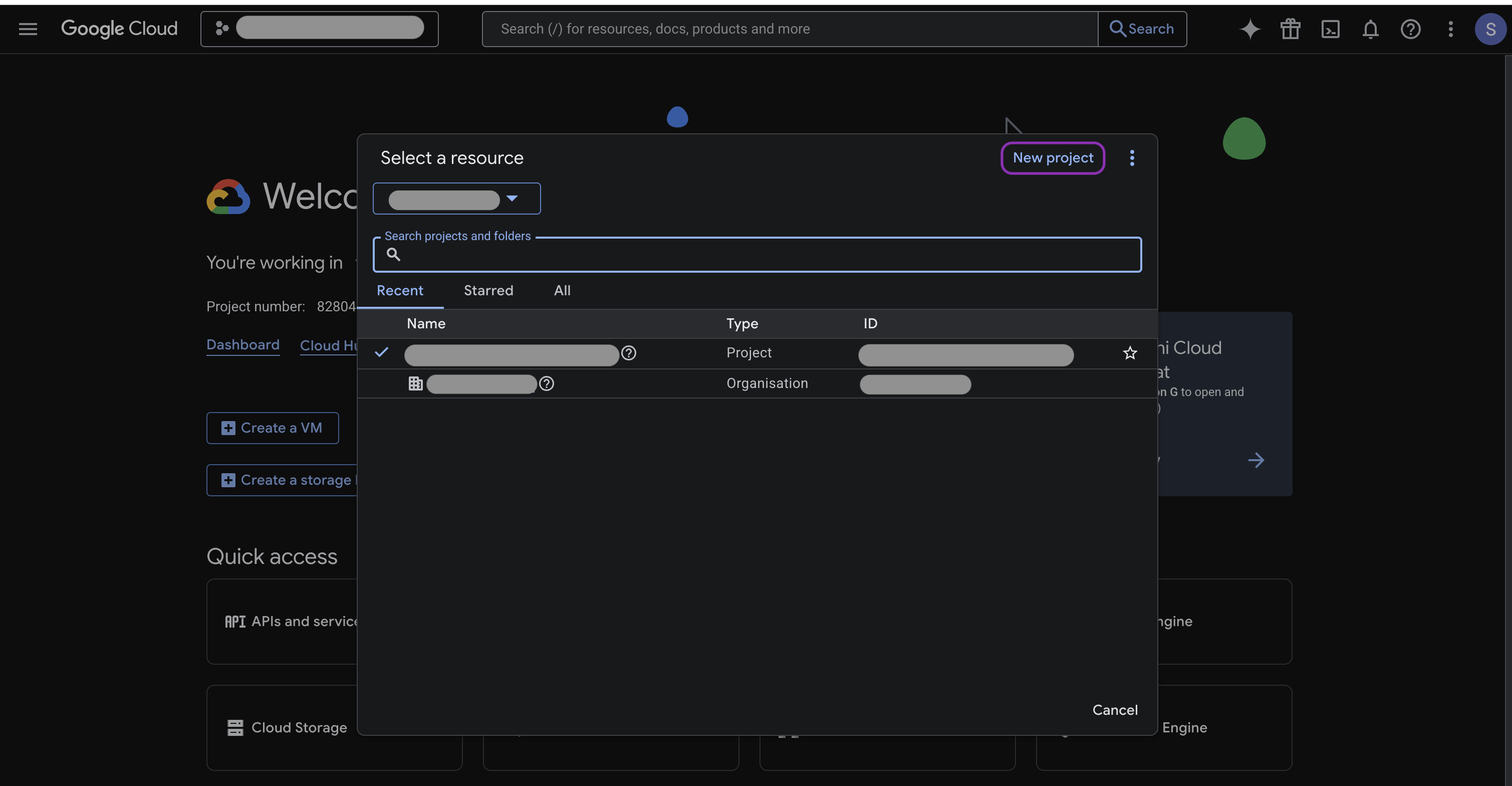
Task: Open the notifications bell
Action: click(1370, 29)
